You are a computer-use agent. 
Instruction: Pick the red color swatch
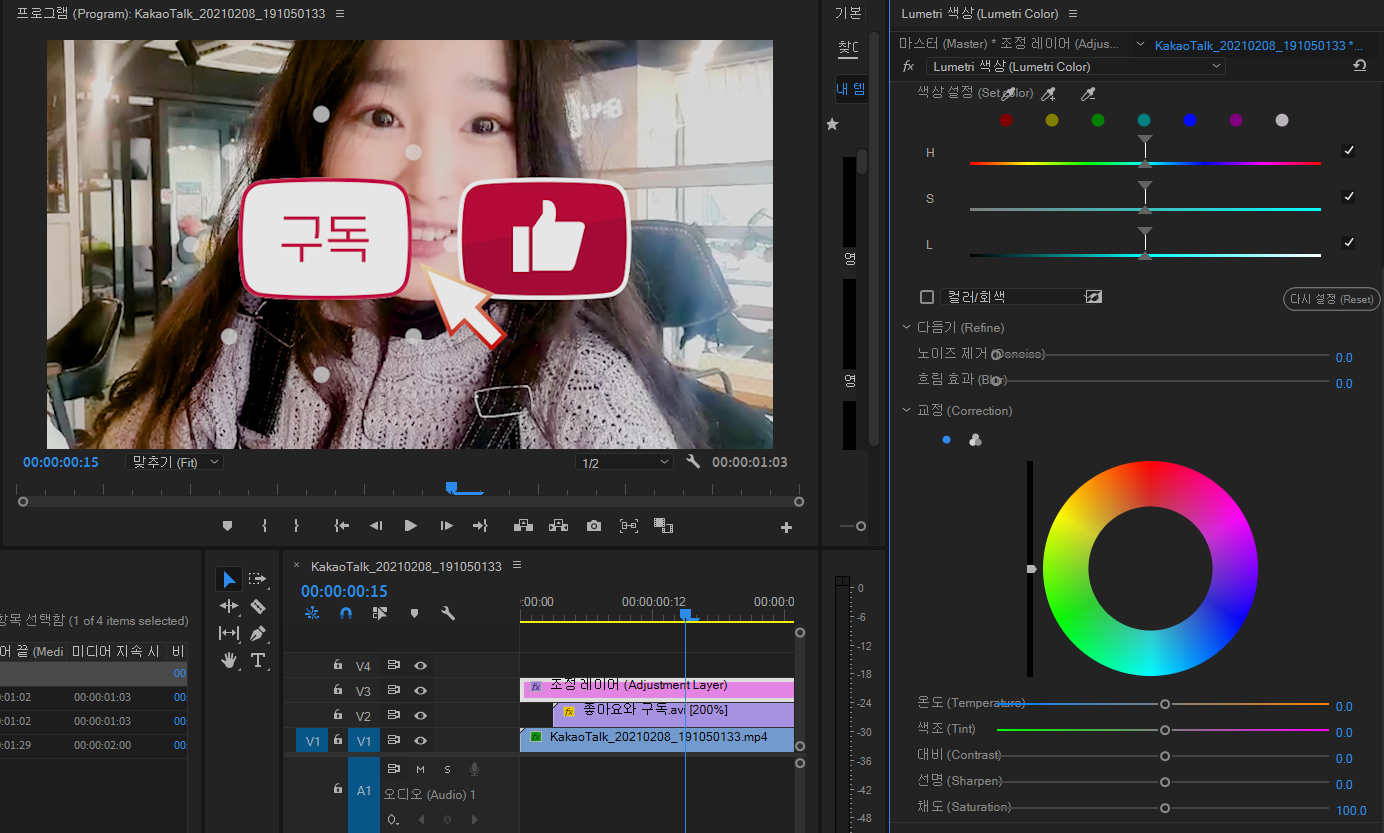pos(1005,120)
